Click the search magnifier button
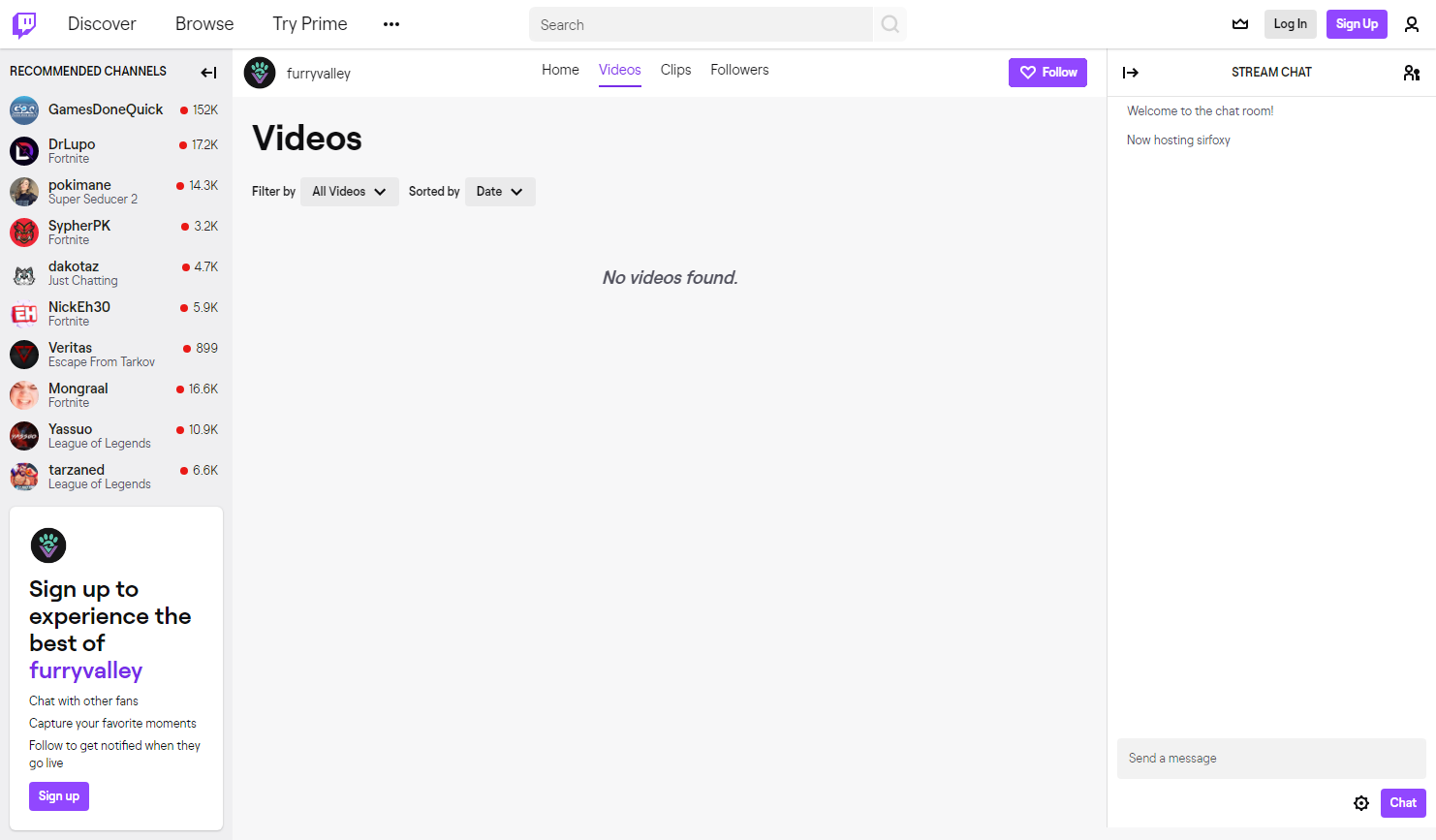Screen dimensions: 1436x840 click(890, 24)
